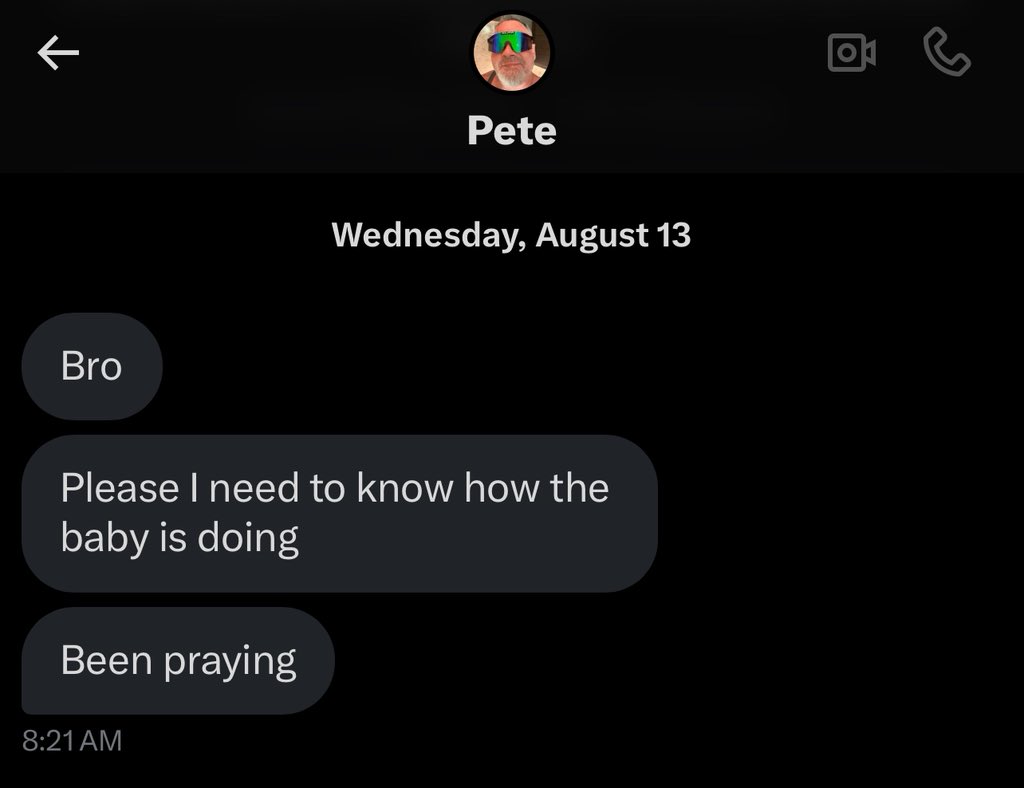Image resolution: width=1024 pixels, height=788 pixels.
Task: Click the camera icon in the header
Action: pyautogui.click(x=852, y=54)
